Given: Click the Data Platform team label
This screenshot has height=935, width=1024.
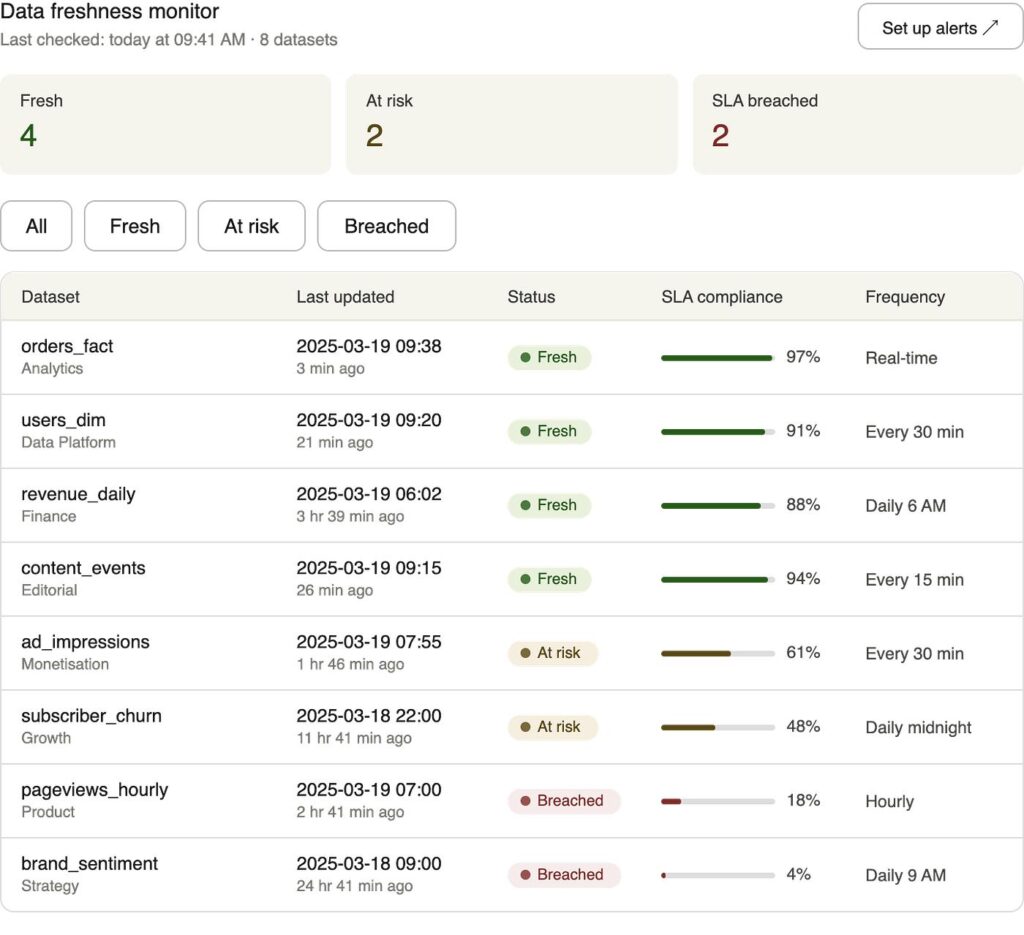Looking at the screenshot, I should (68, 442).
